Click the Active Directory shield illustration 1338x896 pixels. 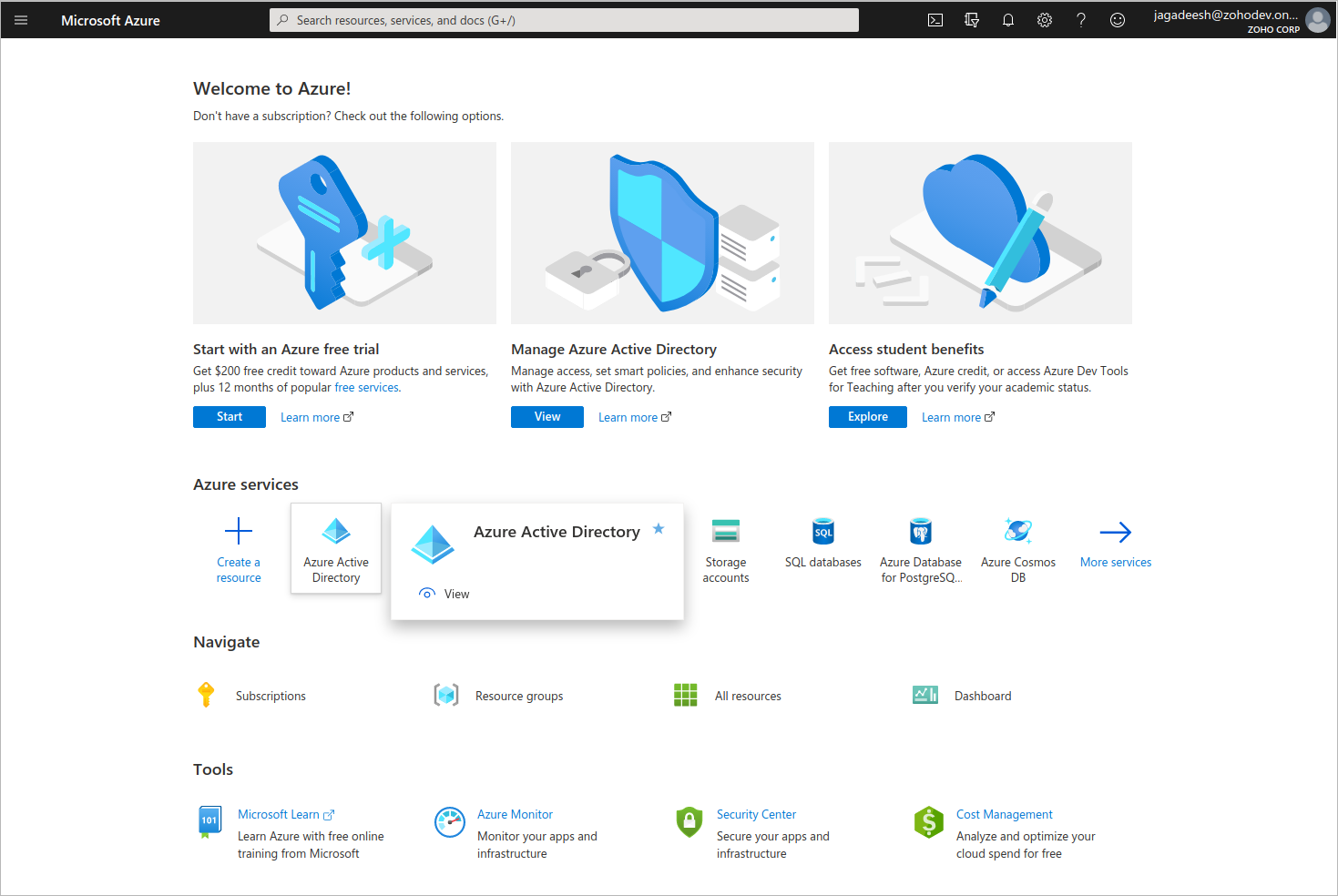(x=662, y=233)
